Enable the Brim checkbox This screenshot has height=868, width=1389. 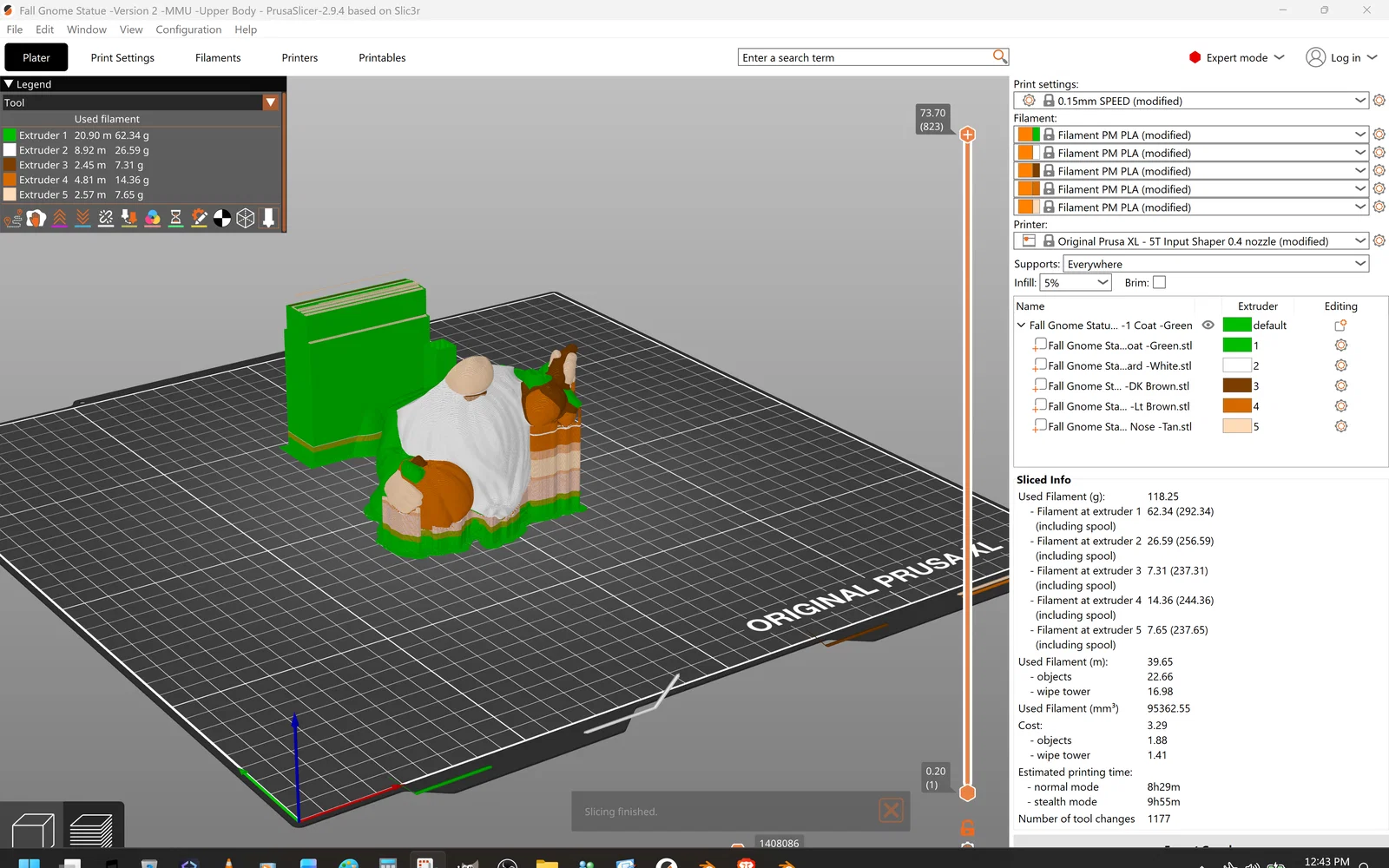[x=1159, y=282]
